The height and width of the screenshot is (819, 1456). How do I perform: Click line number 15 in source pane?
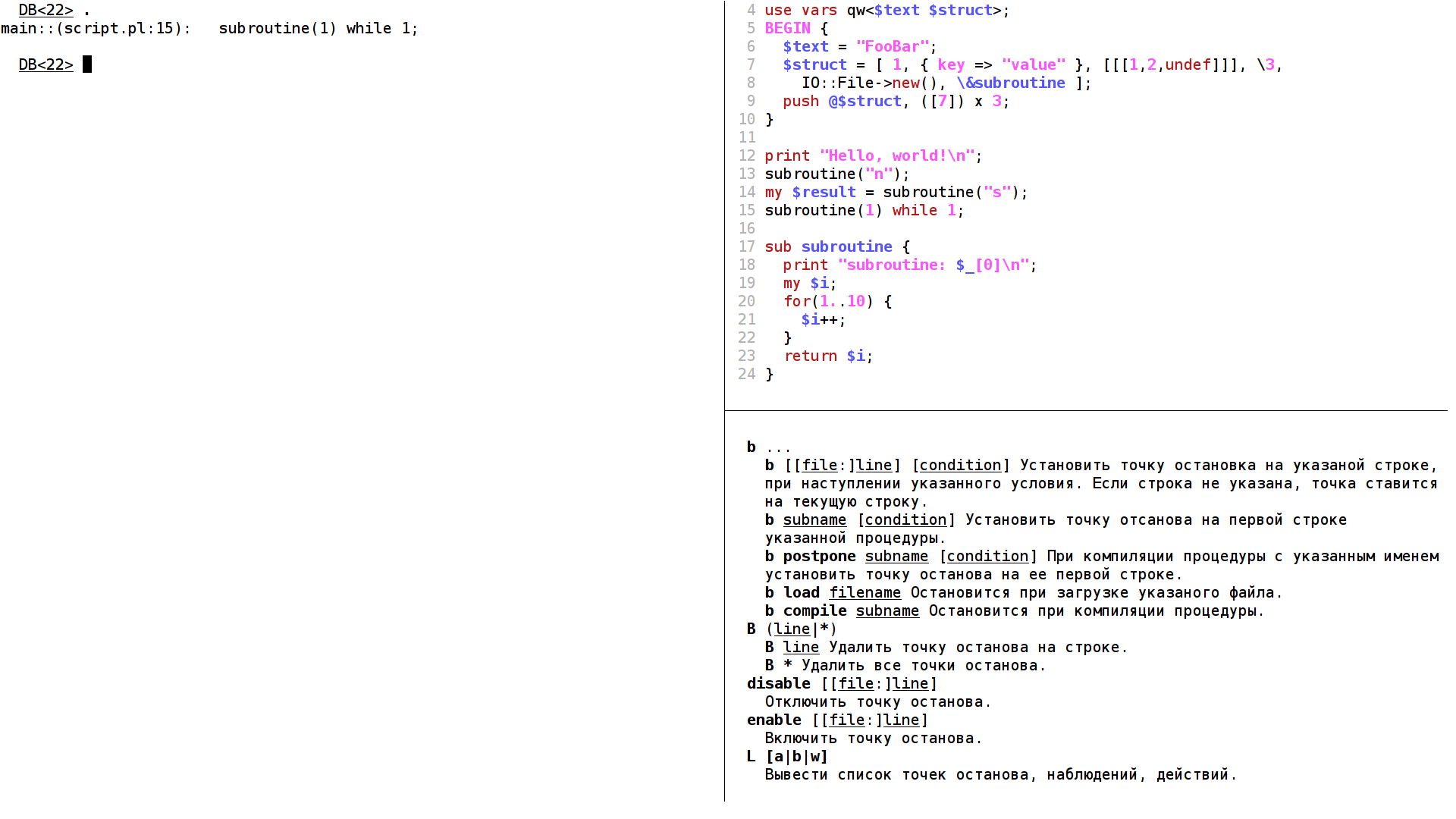[747, 210]
